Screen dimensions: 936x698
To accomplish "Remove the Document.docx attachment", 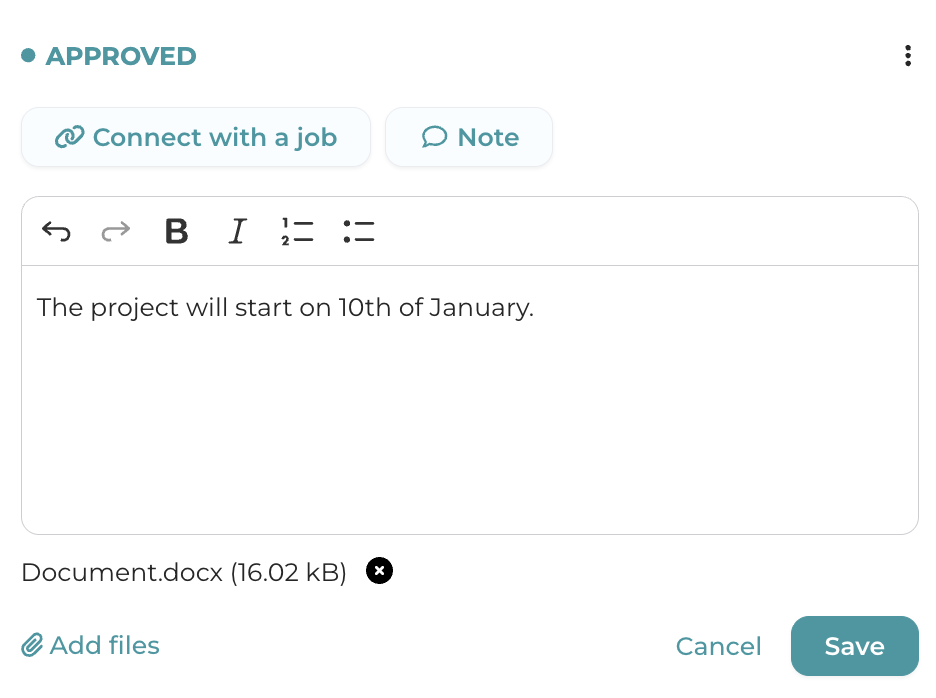I will [x=379, y=571].
